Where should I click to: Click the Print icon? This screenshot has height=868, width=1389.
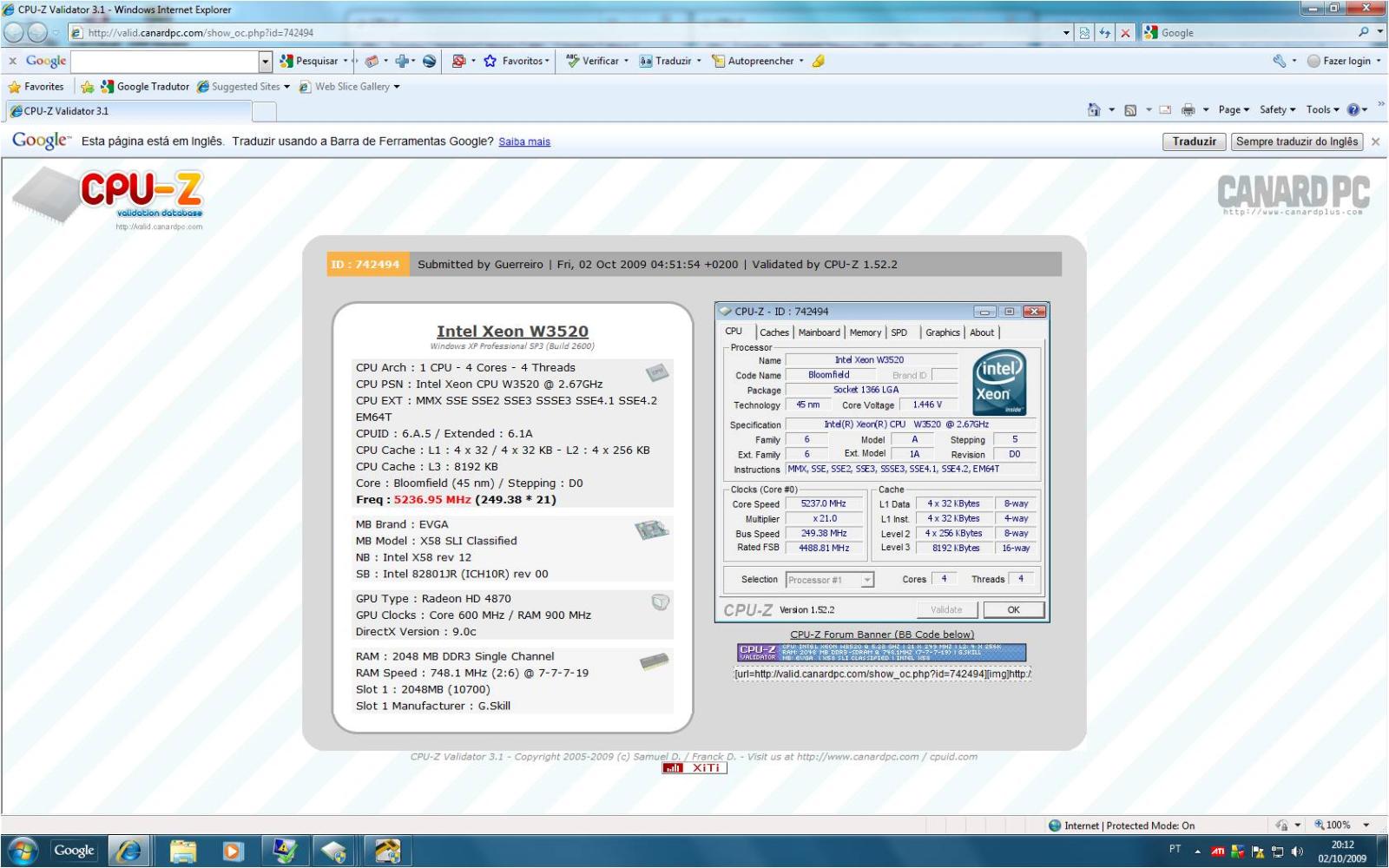click(x=1188, y=109)
